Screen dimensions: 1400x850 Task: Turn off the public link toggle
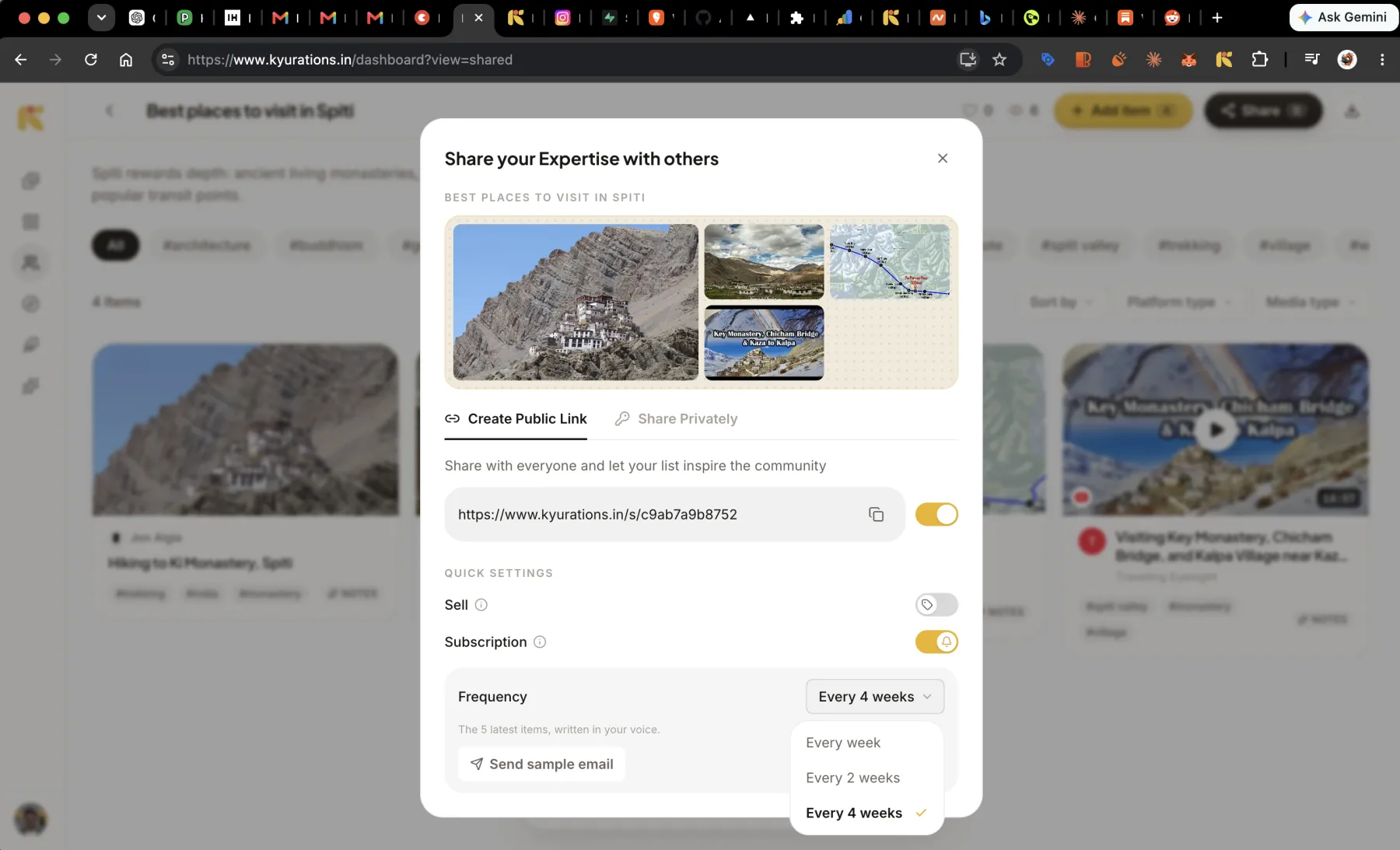[936, 515]
